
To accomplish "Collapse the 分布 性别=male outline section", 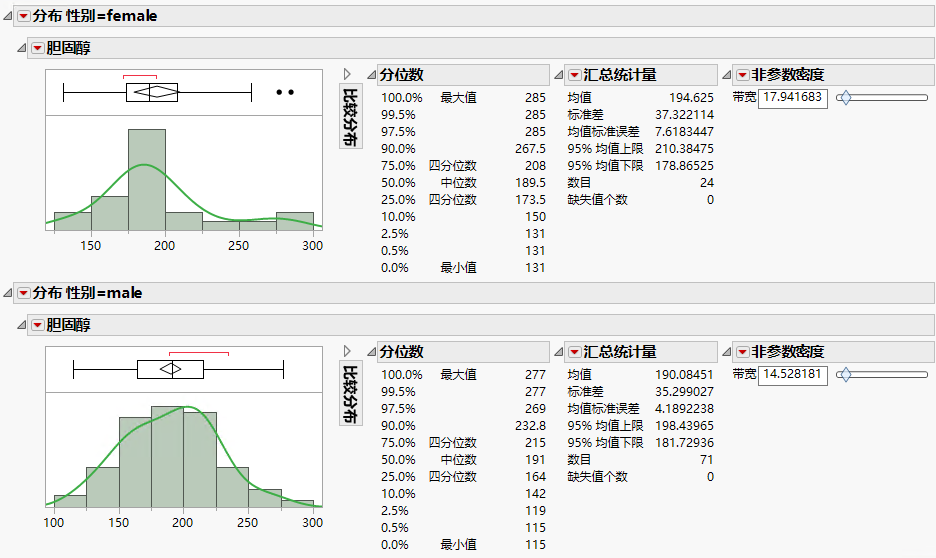I will (x=8, y=293).
